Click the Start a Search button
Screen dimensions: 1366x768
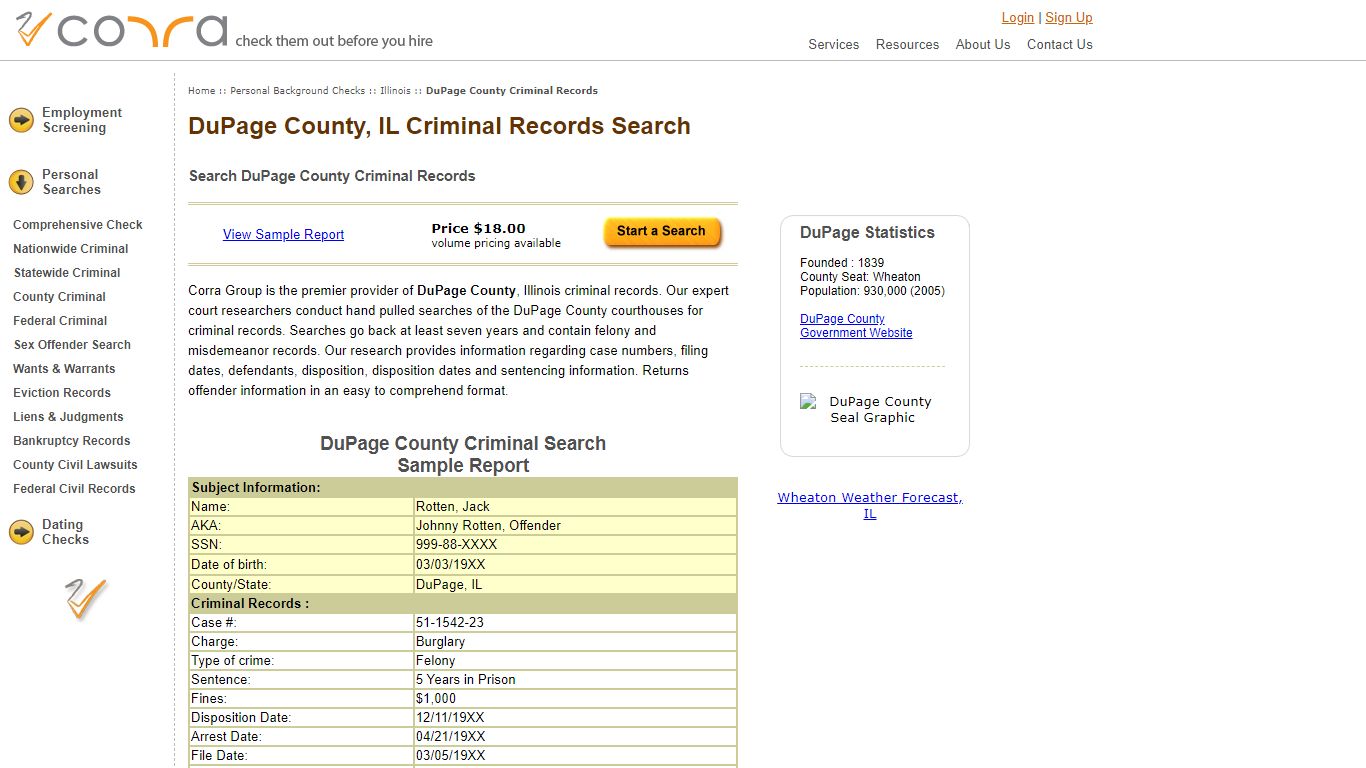[x=662, y=232]
